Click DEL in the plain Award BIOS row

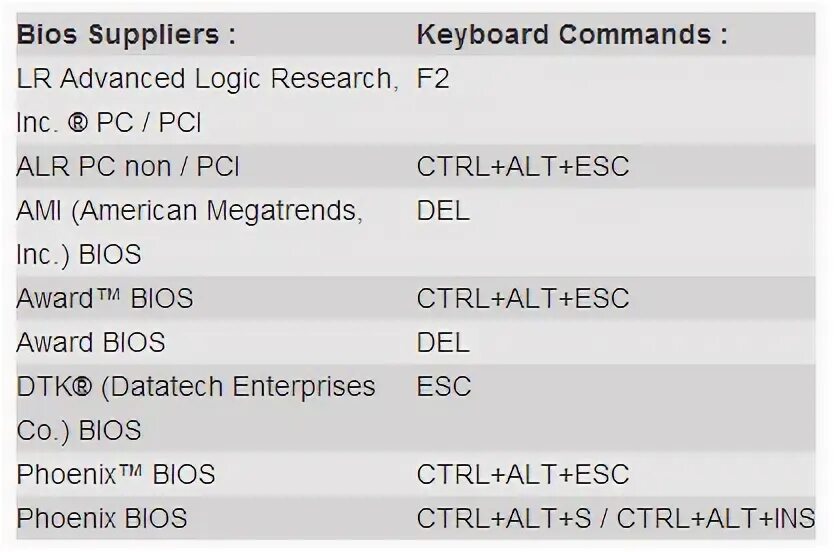442,342
